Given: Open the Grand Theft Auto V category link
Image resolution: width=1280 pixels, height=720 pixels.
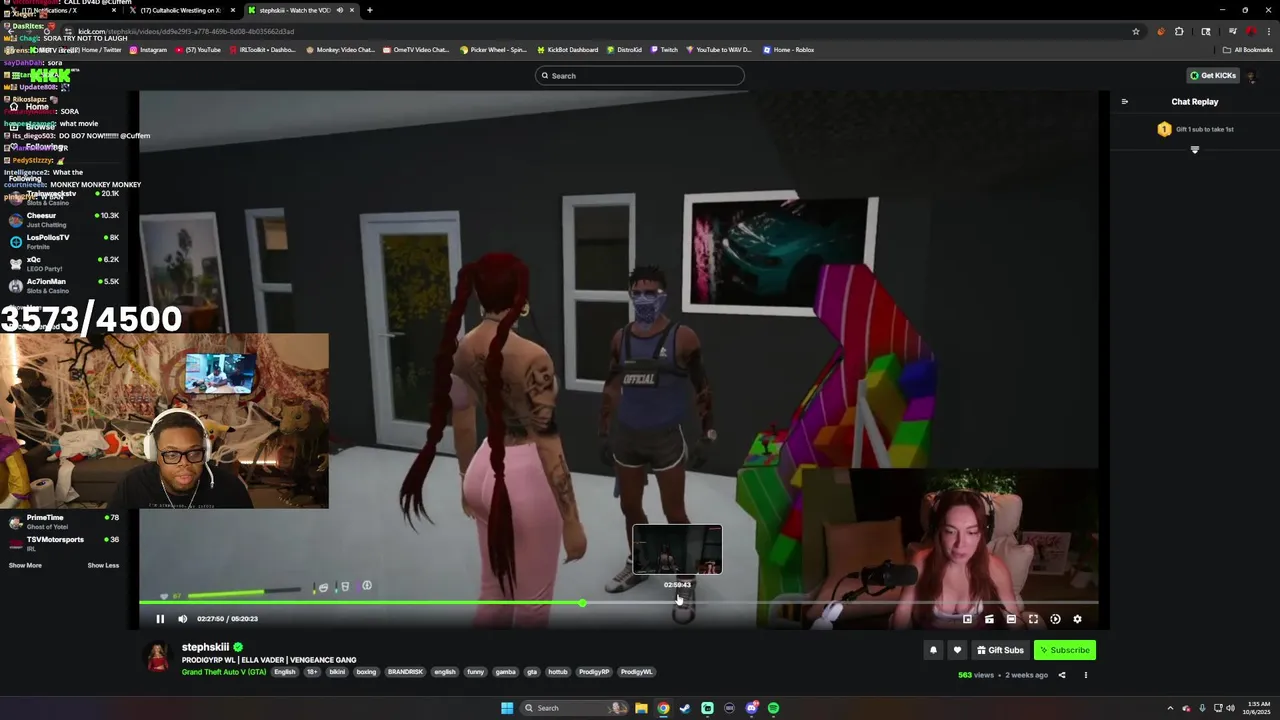Looking at the screenshot, I should point(224,672).
